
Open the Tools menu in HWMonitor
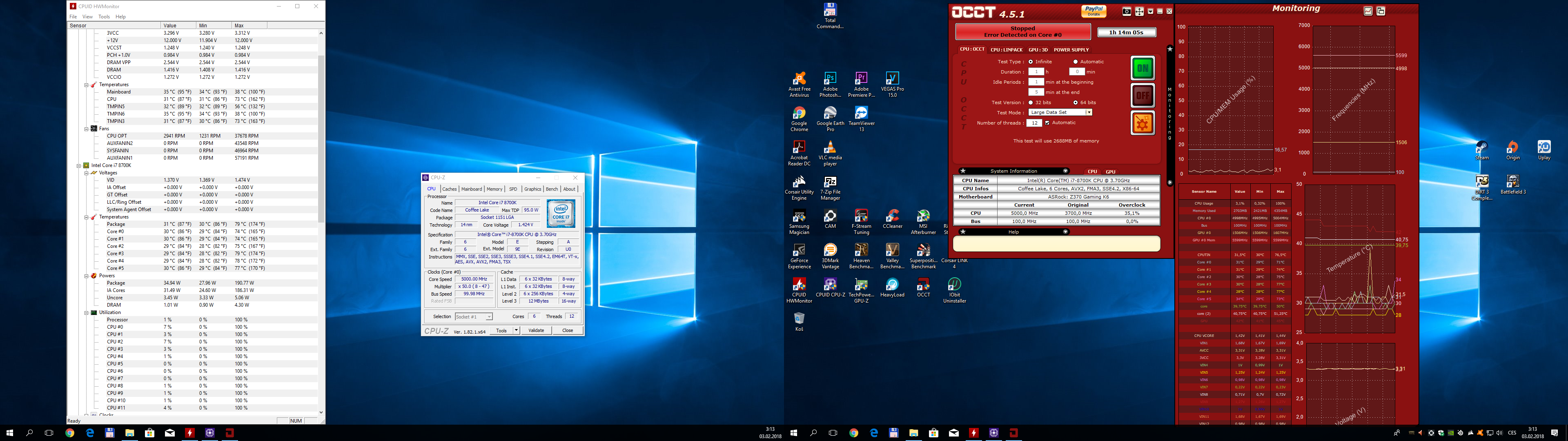click(x=104, y=16)
